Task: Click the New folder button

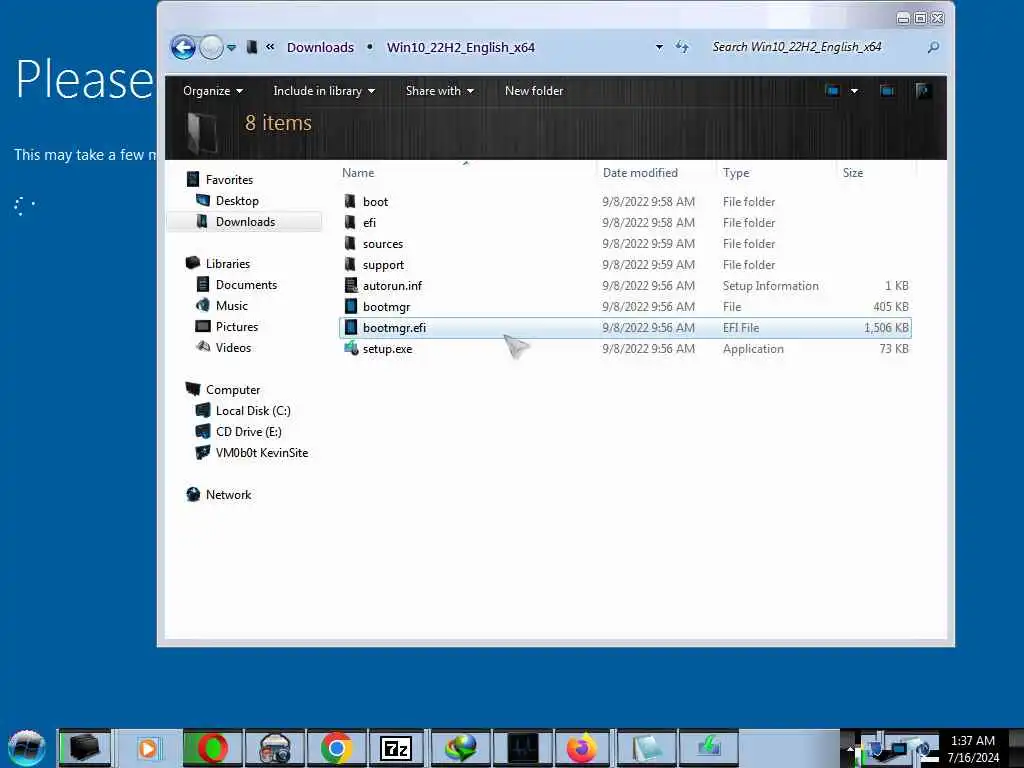Action: tap(534, 91)
